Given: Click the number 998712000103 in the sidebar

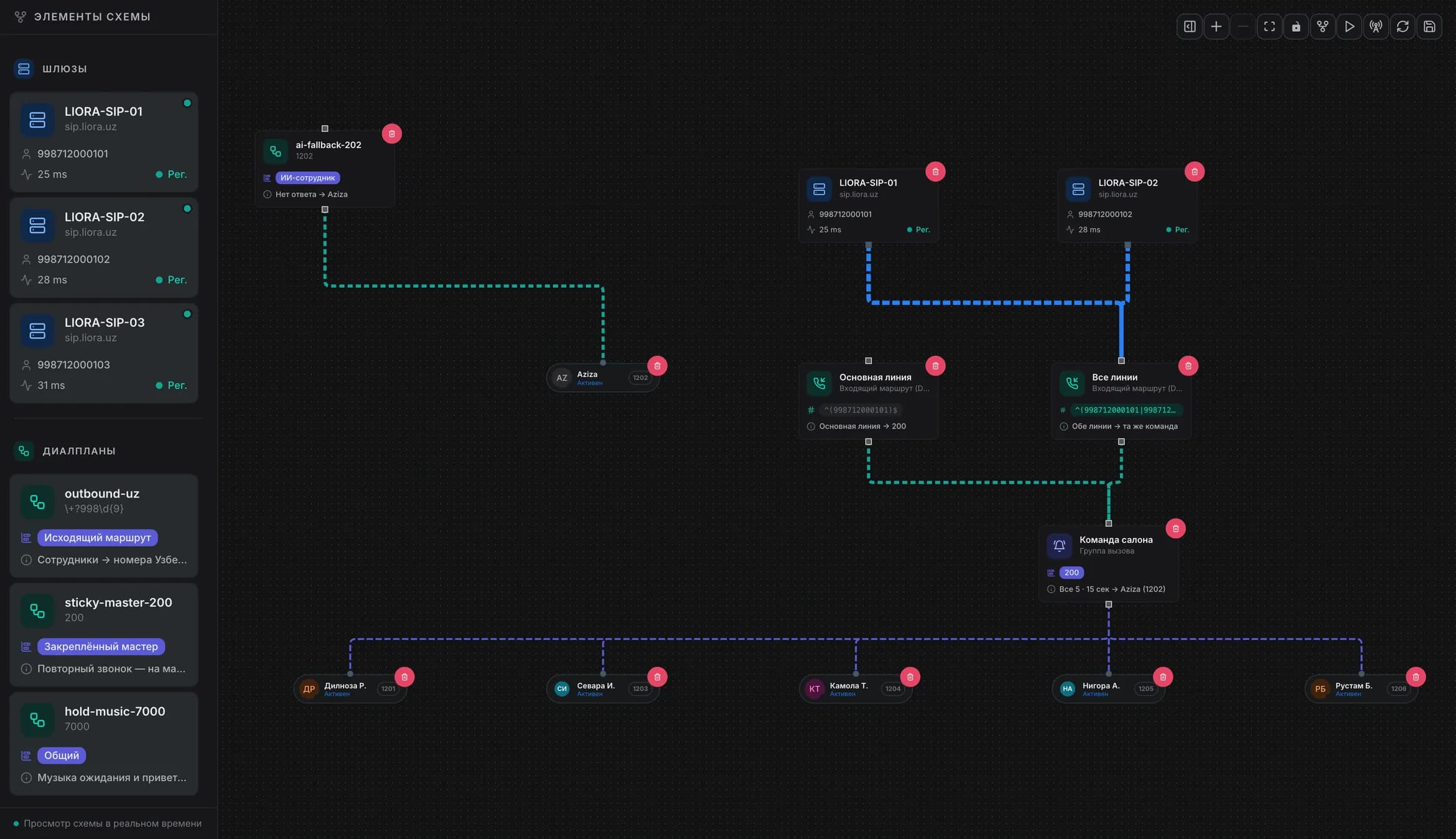Looking at the screenshot, I should pyautogui.click(x=73, y=364).
